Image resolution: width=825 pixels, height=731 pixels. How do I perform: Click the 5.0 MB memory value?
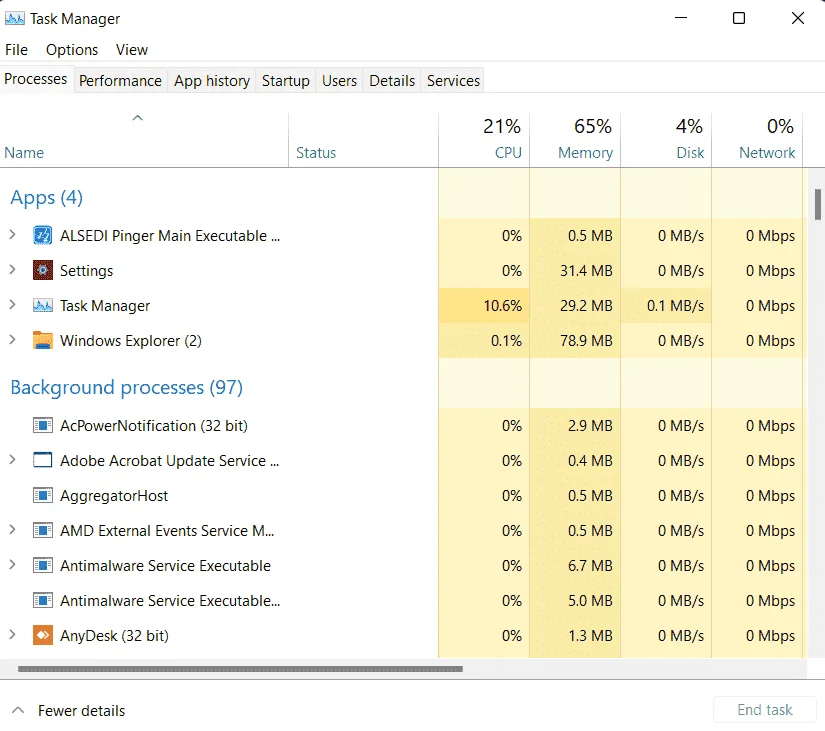pyautogui.click(x=590, y=600)
